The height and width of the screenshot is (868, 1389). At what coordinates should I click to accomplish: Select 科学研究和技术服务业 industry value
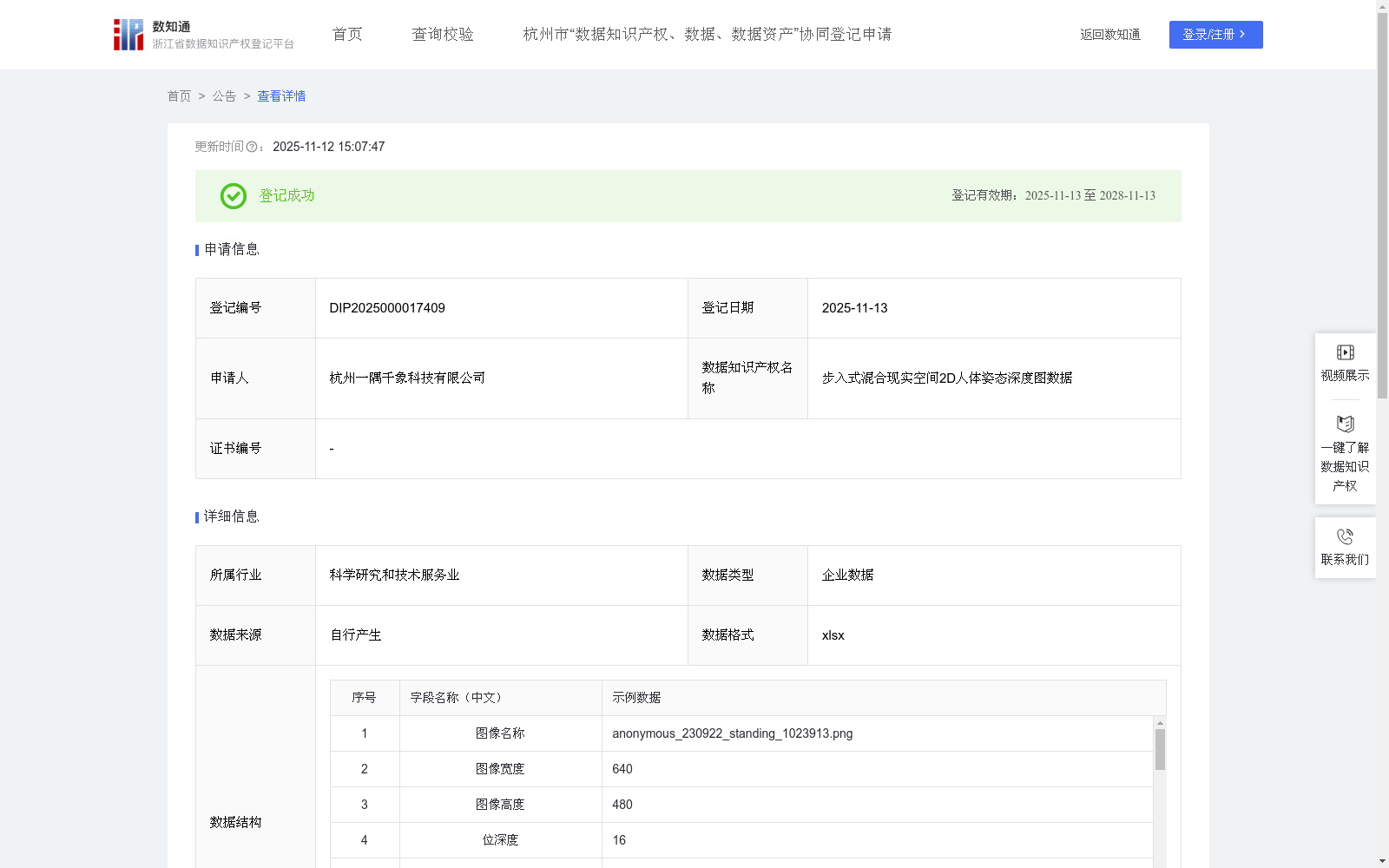(394, 575)
